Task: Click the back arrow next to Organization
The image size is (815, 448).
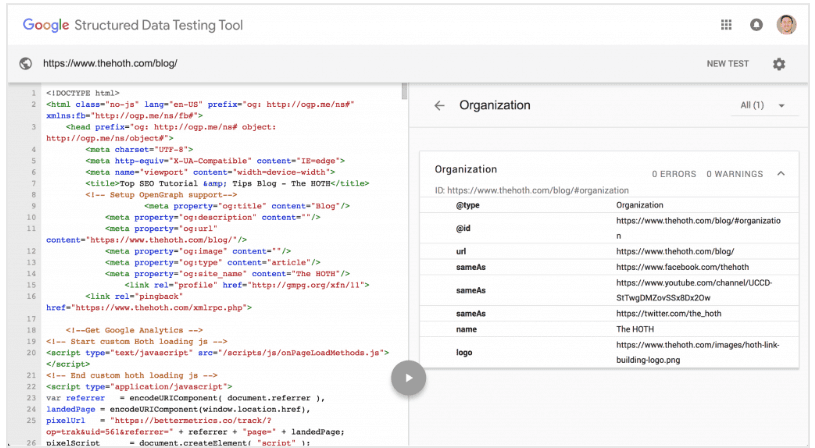Action: click(438, 105)
